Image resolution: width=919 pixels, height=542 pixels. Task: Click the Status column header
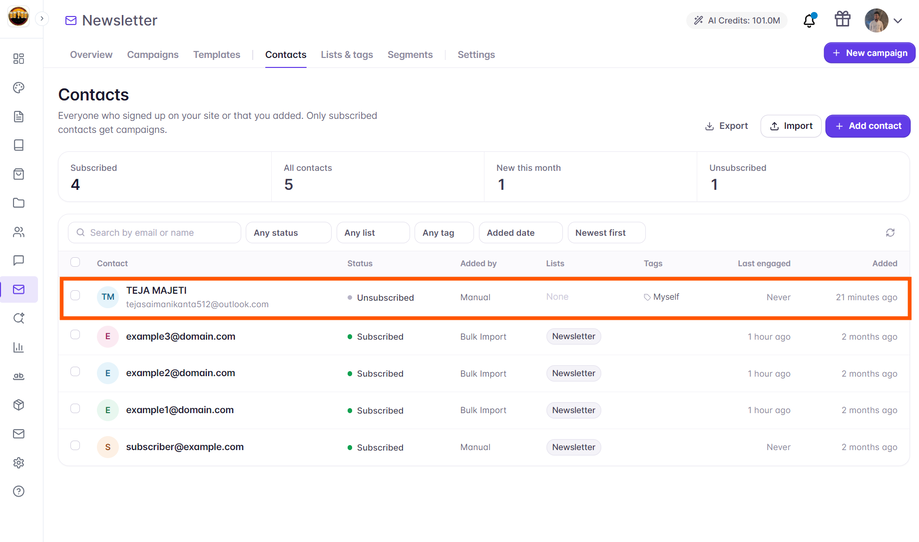(x=360, y=263)
